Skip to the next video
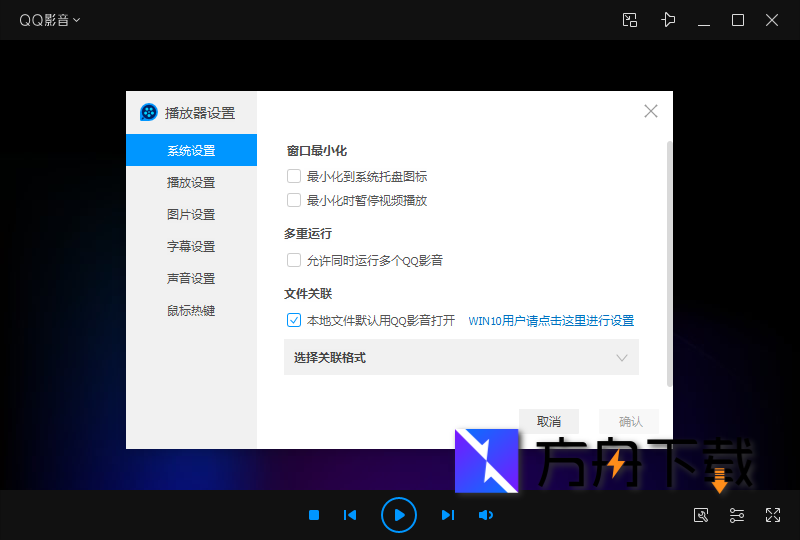 pos(447,515)
